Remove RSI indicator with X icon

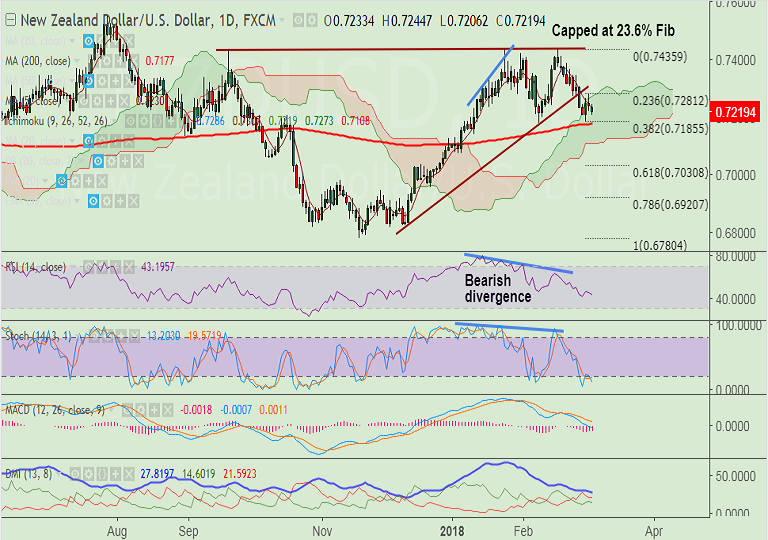click(x=129, y=267)
